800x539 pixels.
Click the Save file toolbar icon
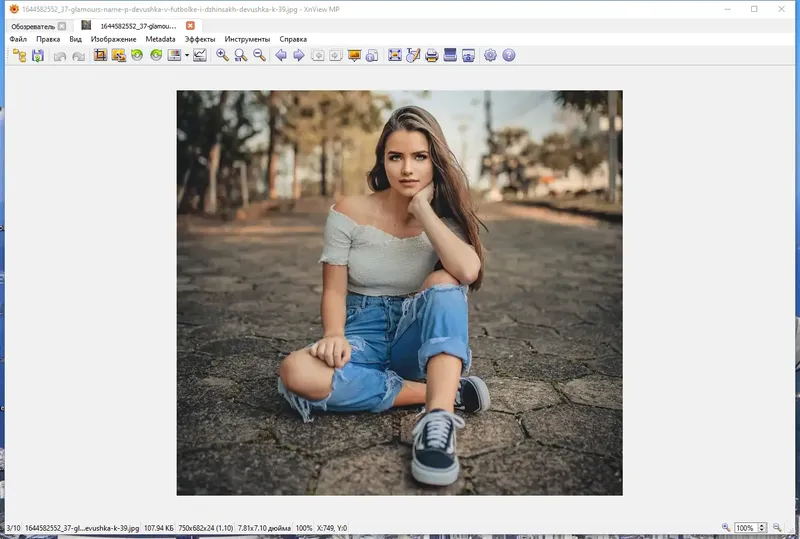pos(37,56)
